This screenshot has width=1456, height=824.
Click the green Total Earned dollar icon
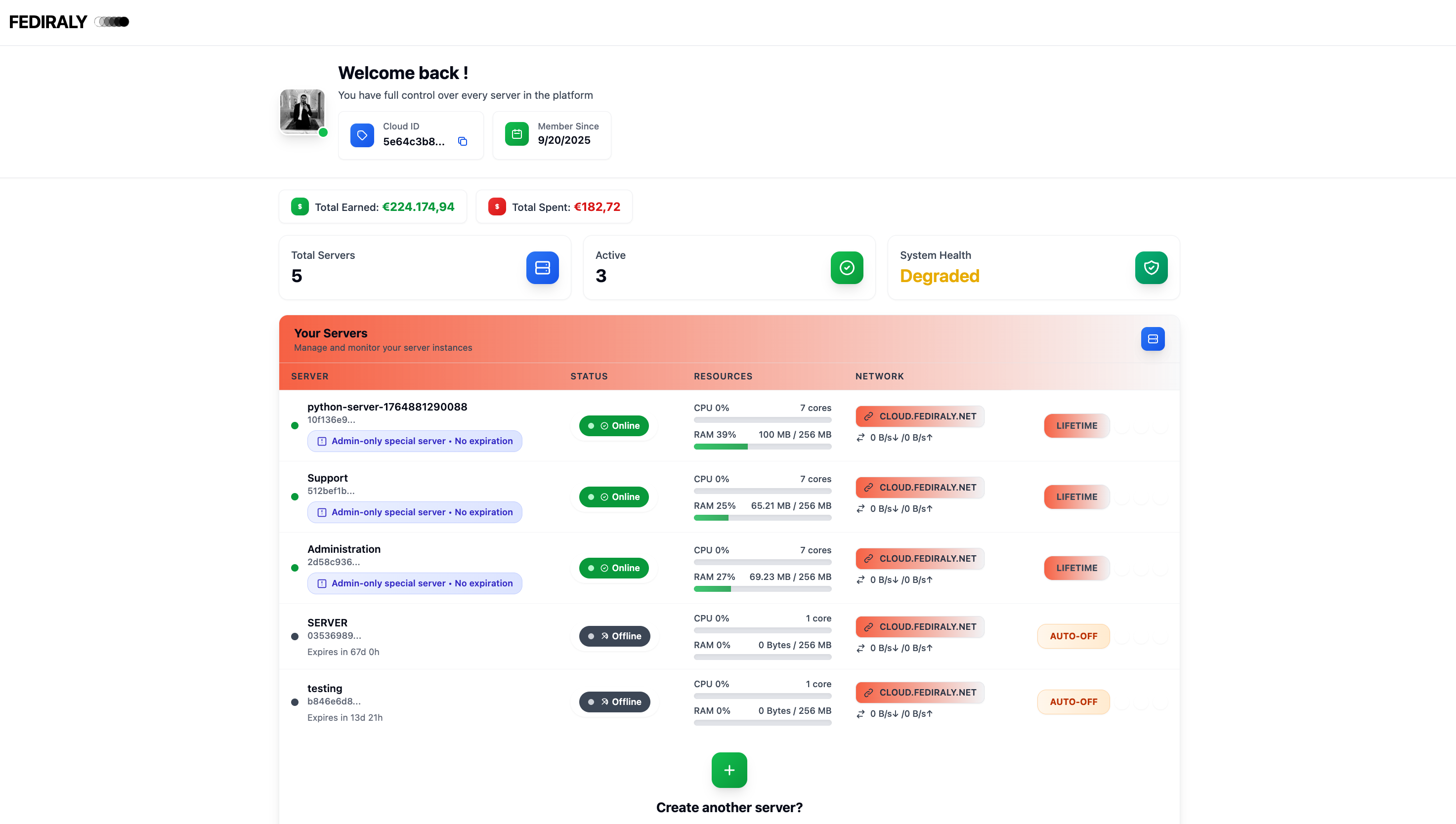click(x=300, y=206)
